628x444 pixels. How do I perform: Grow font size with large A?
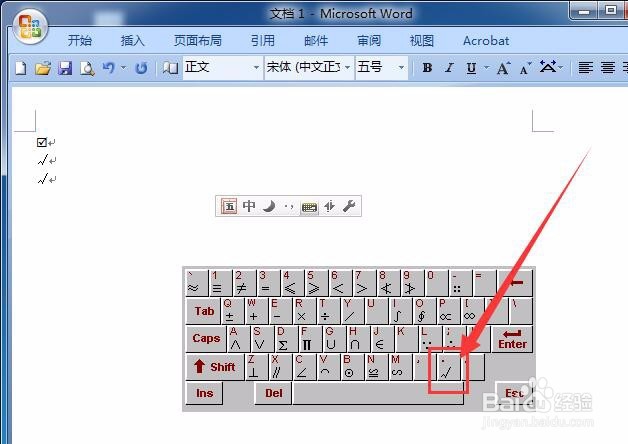[x=503, y=68]
